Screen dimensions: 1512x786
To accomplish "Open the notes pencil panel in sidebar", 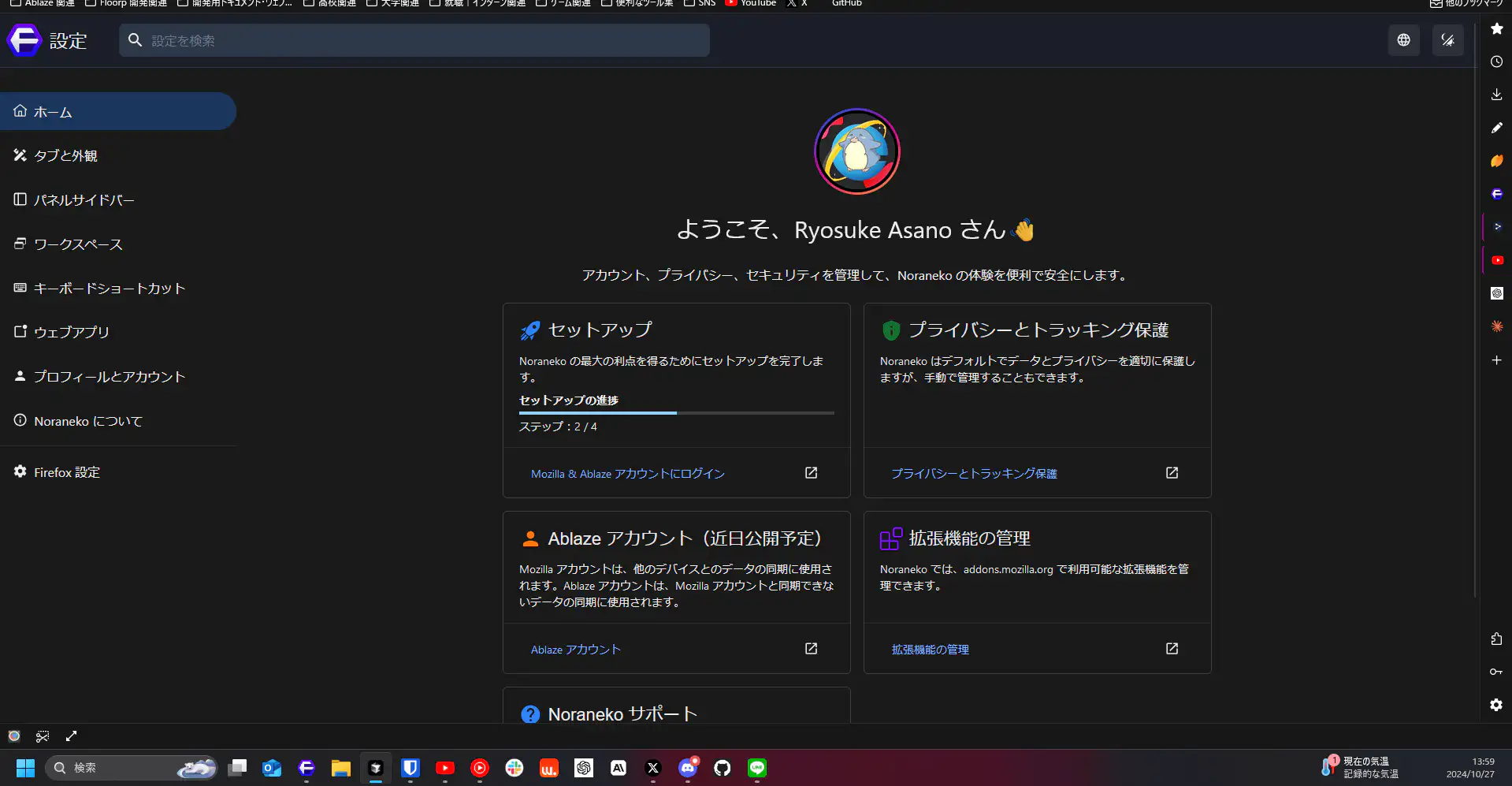I will 1496,128.
